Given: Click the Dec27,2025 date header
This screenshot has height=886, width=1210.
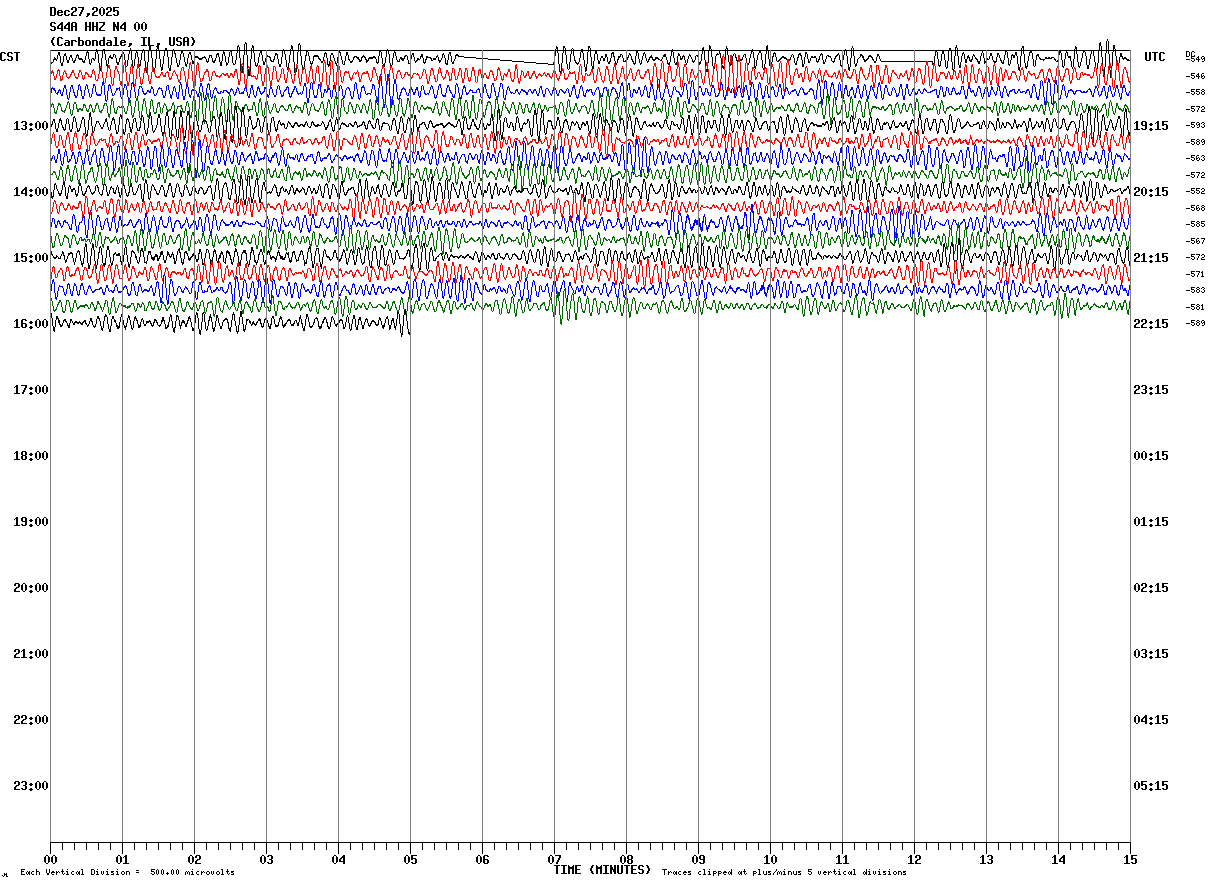Looking at the screenshot, I should click(85, 12).
